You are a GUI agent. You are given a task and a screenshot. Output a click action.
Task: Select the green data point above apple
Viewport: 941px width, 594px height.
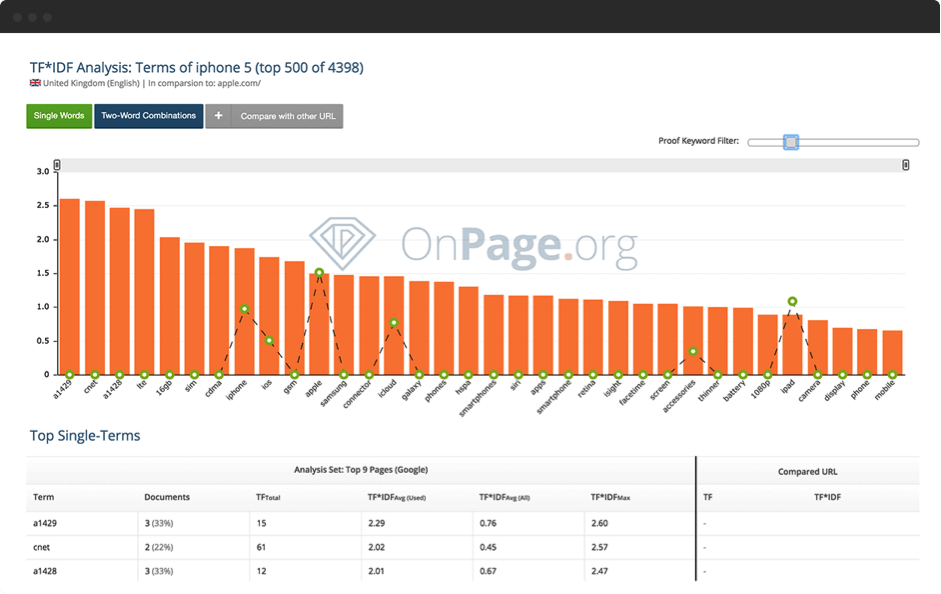pyautogui.click(x=319, y=272)
